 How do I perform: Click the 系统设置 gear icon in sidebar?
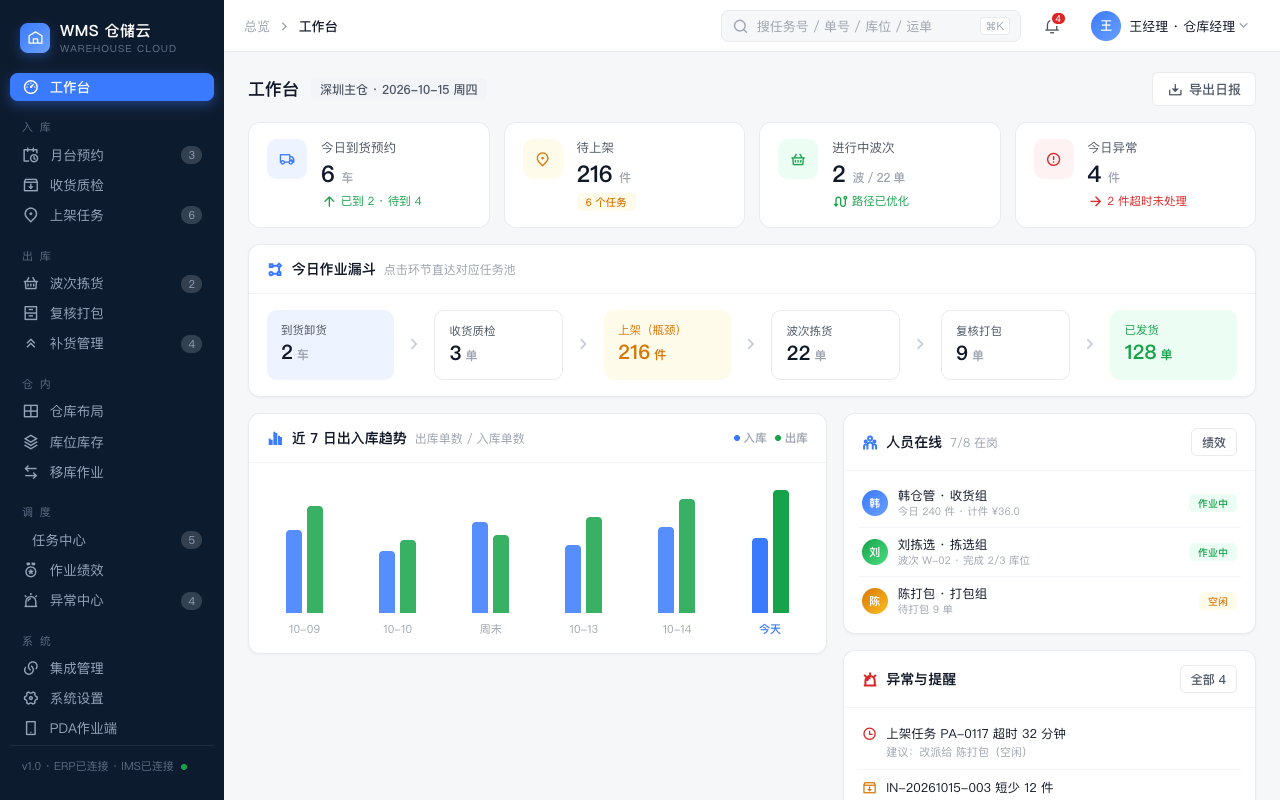click(31, 698)
